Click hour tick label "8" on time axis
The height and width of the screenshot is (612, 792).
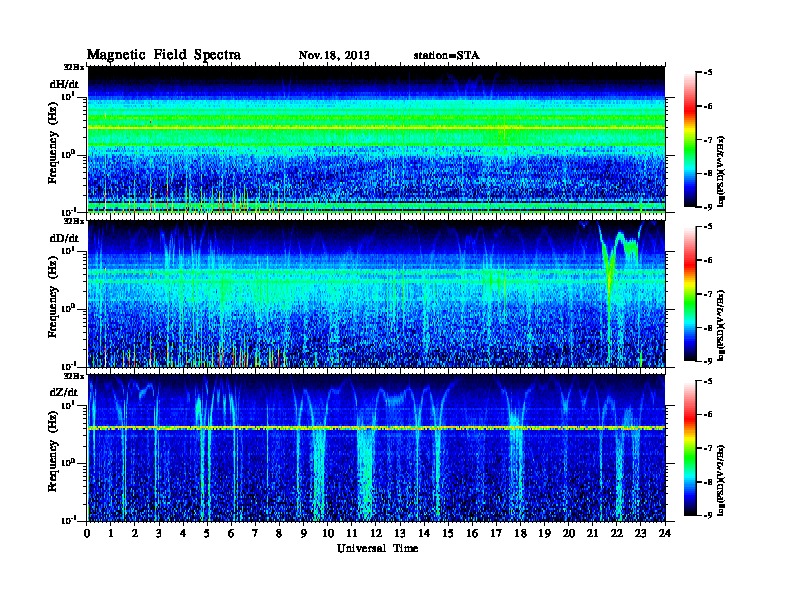click(x=279, y=533)
